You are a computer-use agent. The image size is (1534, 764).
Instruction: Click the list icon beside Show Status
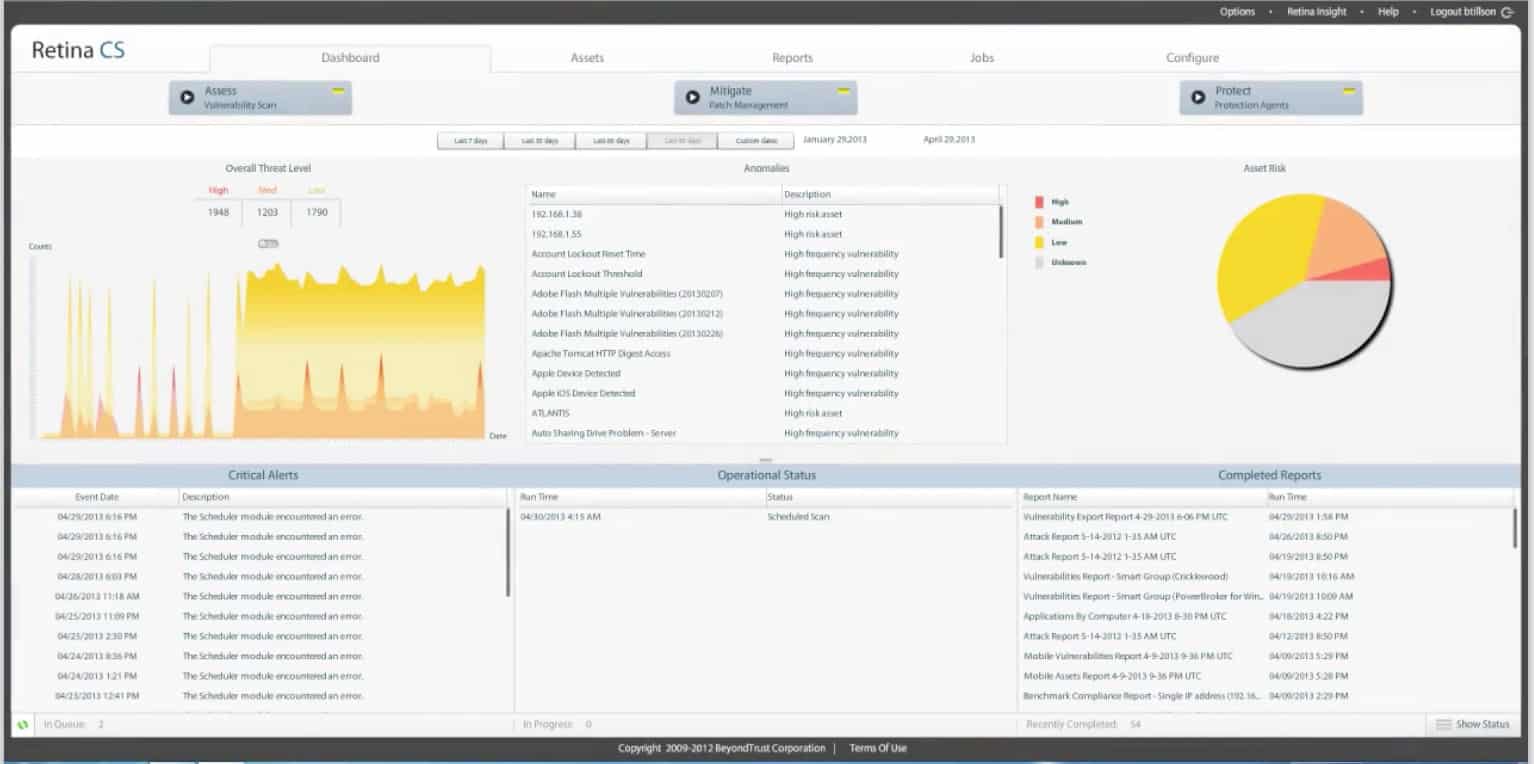click(1443, 724)
